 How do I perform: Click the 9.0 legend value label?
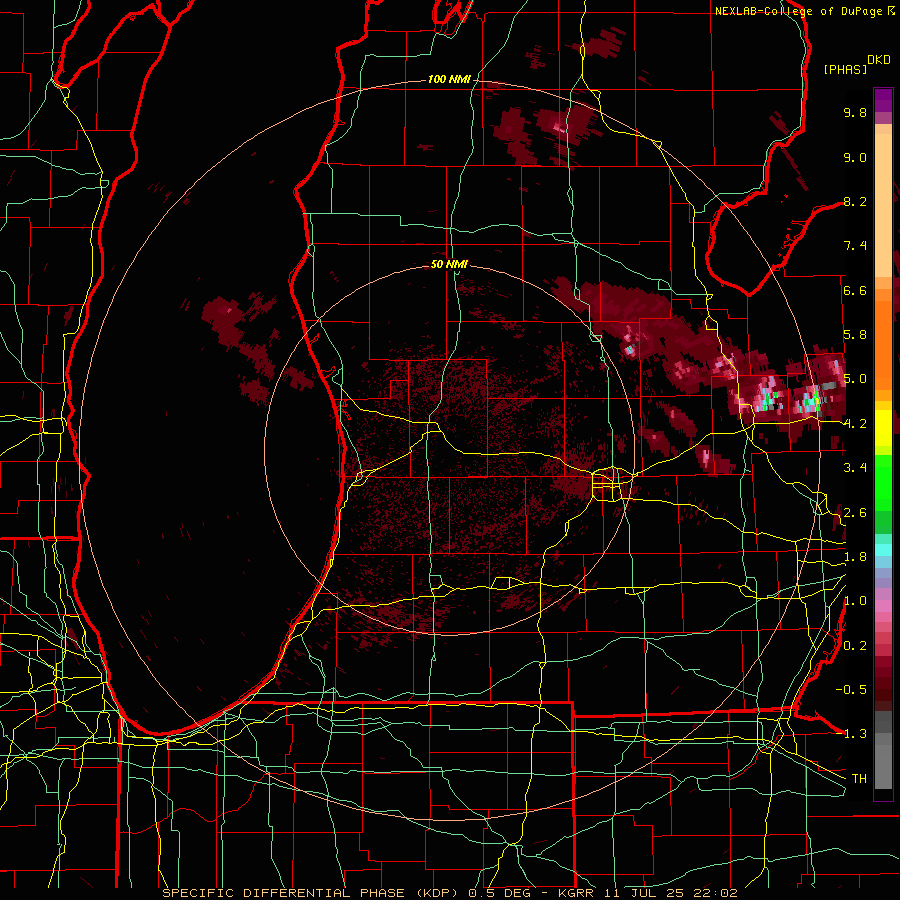(x=855, y=157)
